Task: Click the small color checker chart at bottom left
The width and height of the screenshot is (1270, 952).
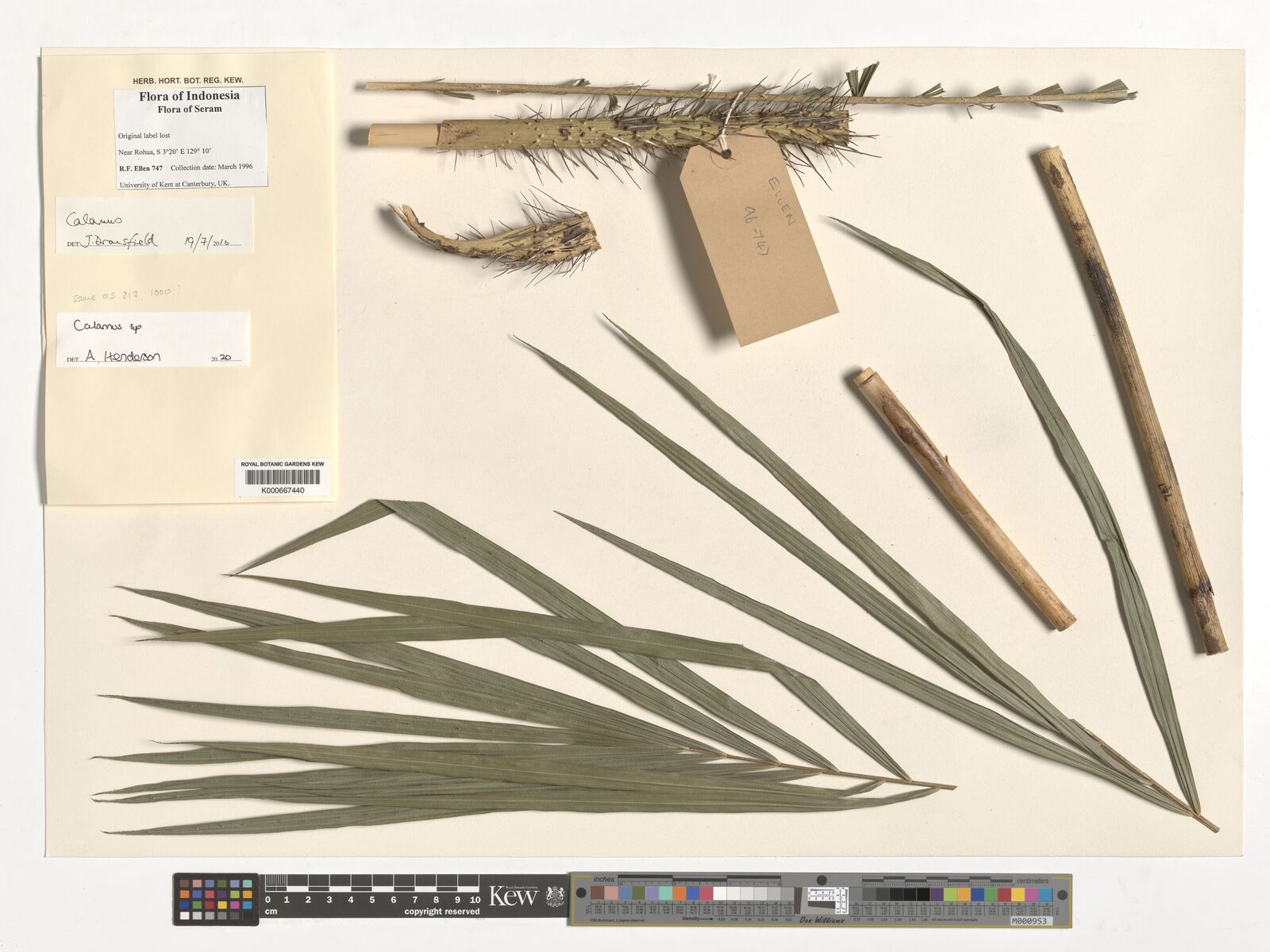Action: [216, 899]
